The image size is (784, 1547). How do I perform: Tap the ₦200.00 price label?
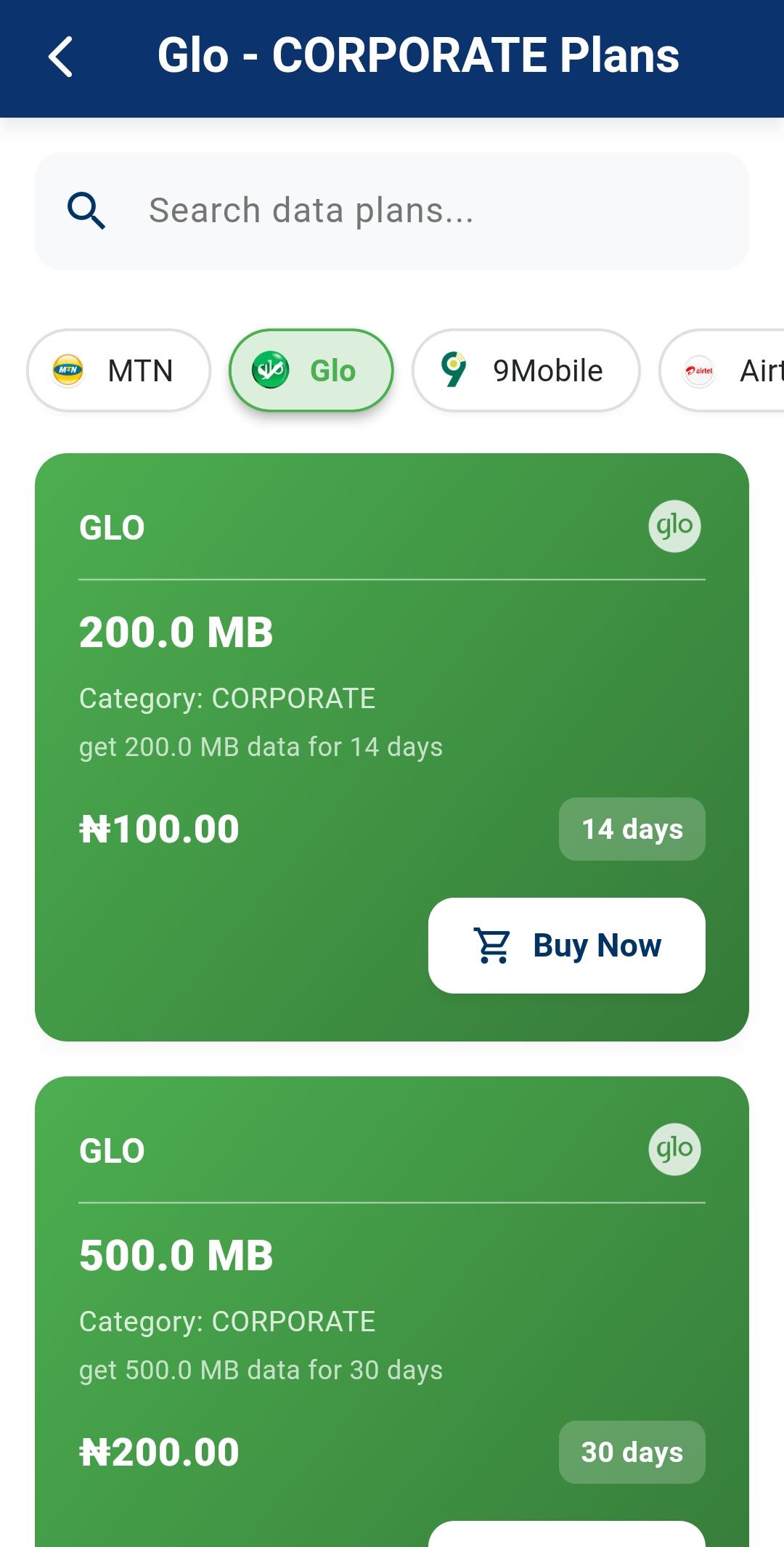[x=160, y=1452]
